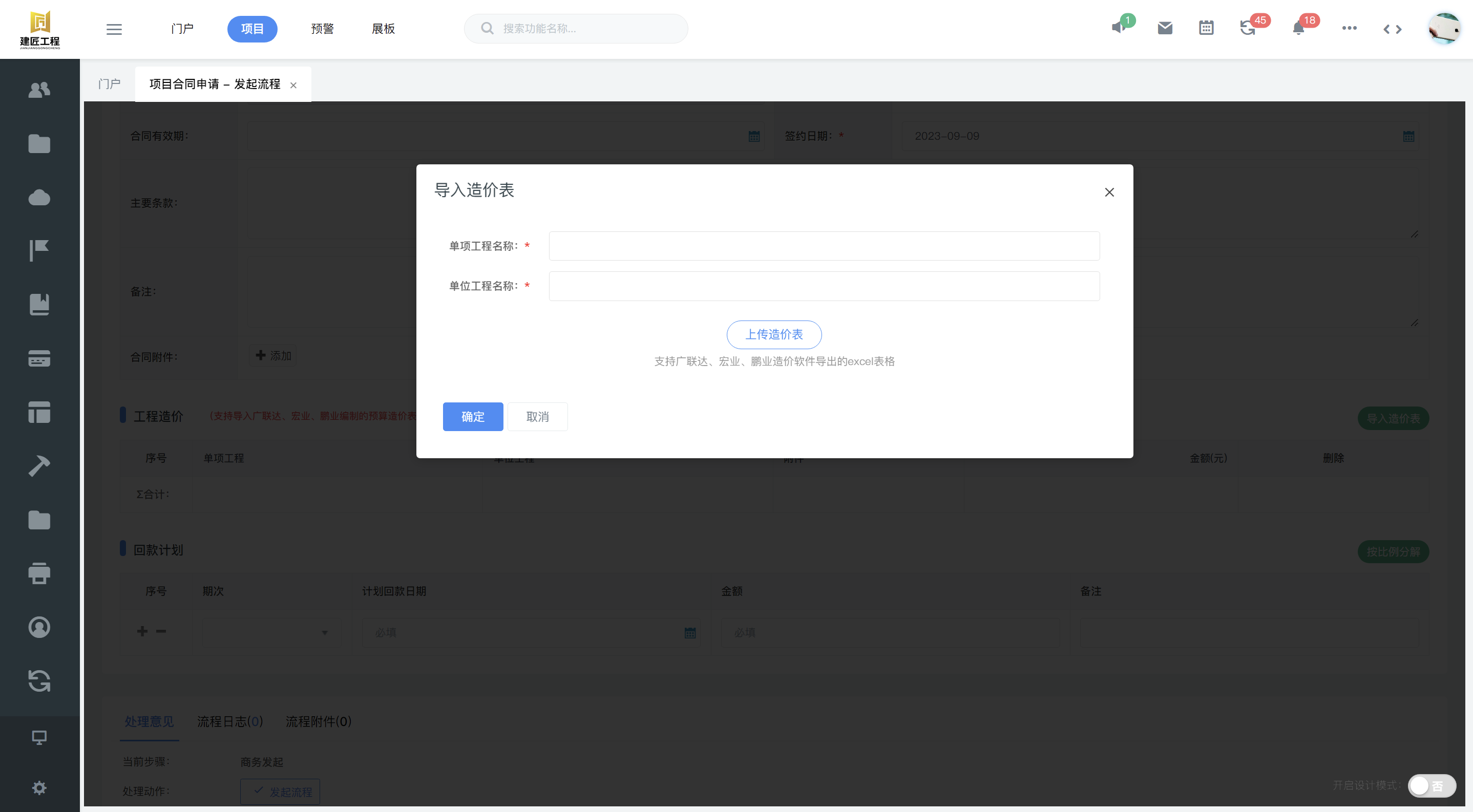Close the 导入造价表 dialog
Screen dimensions: 1473x812
tap(1109, 192)
